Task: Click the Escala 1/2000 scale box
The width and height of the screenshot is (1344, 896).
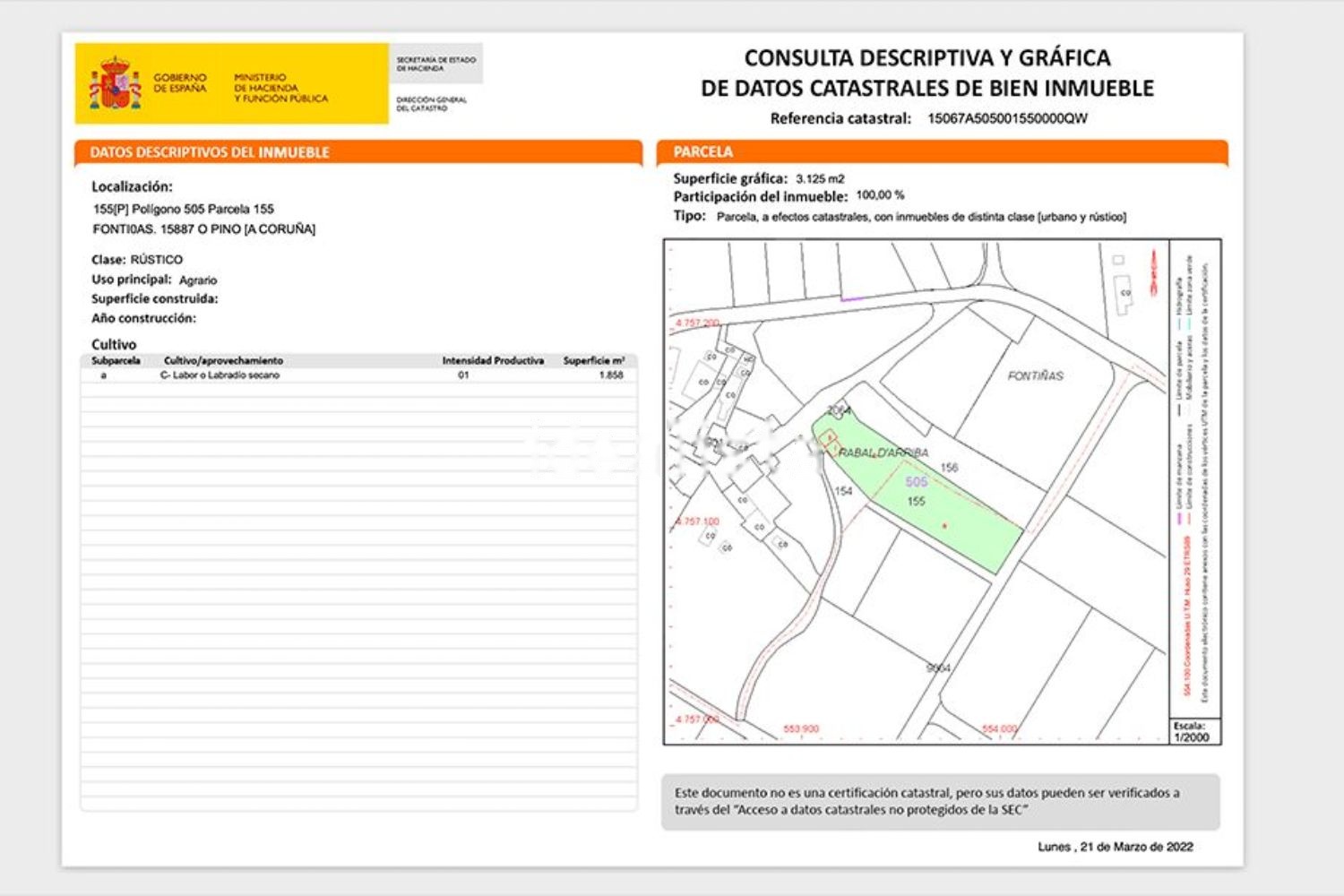Action: point(1195,731)
